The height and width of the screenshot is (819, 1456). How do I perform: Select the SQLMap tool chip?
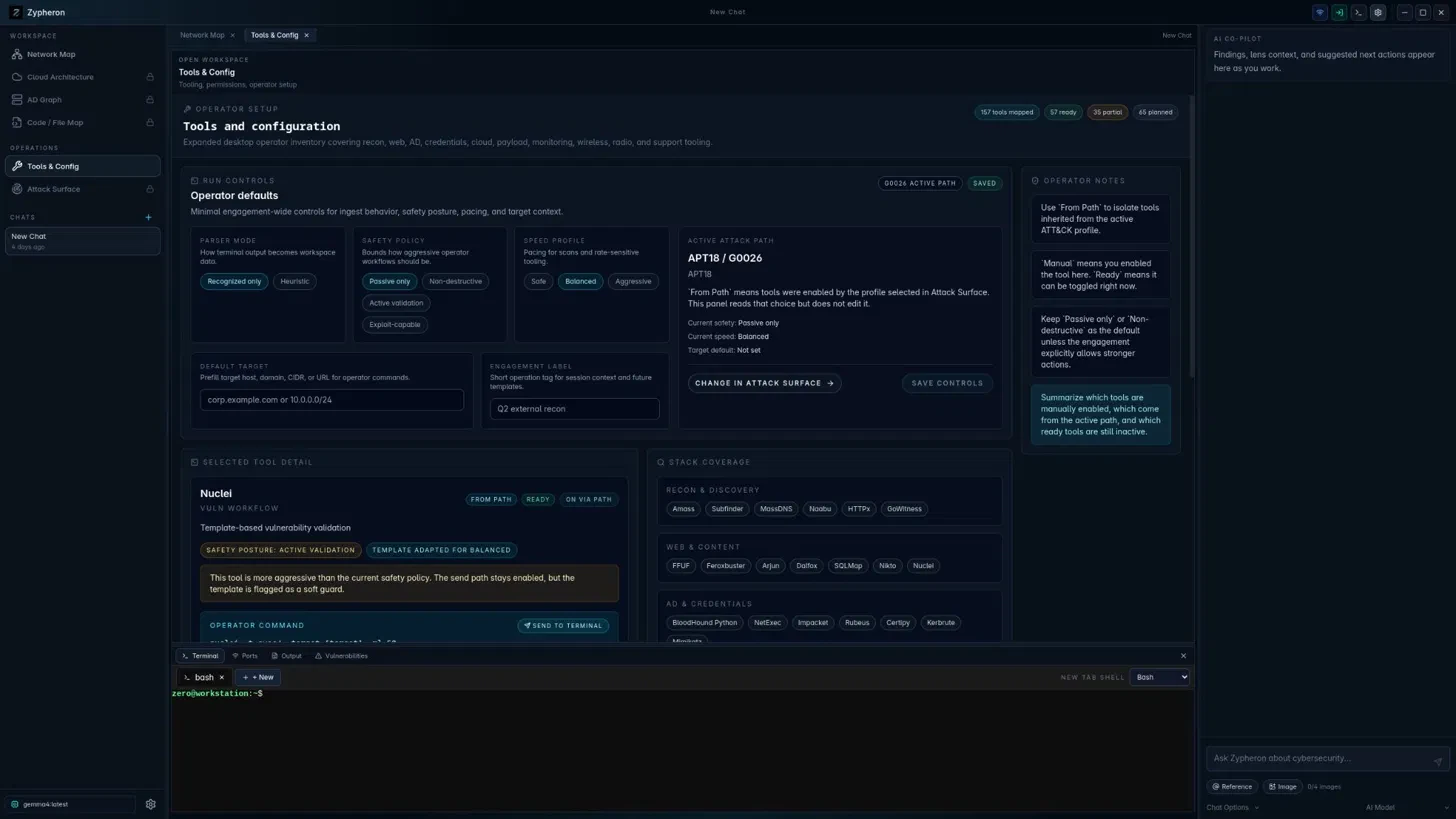pos(848,566)
